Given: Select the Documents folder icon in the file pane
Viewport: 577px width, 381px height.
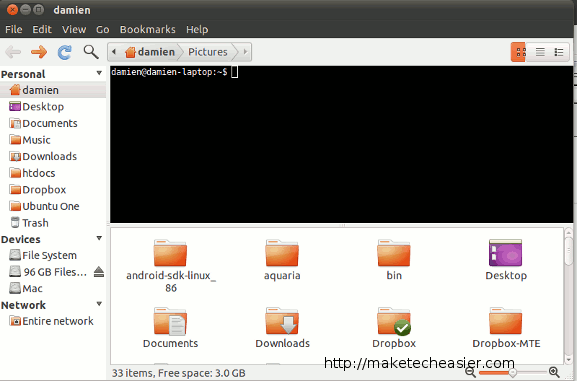Looking at the screenshot, I should [170, 321].
